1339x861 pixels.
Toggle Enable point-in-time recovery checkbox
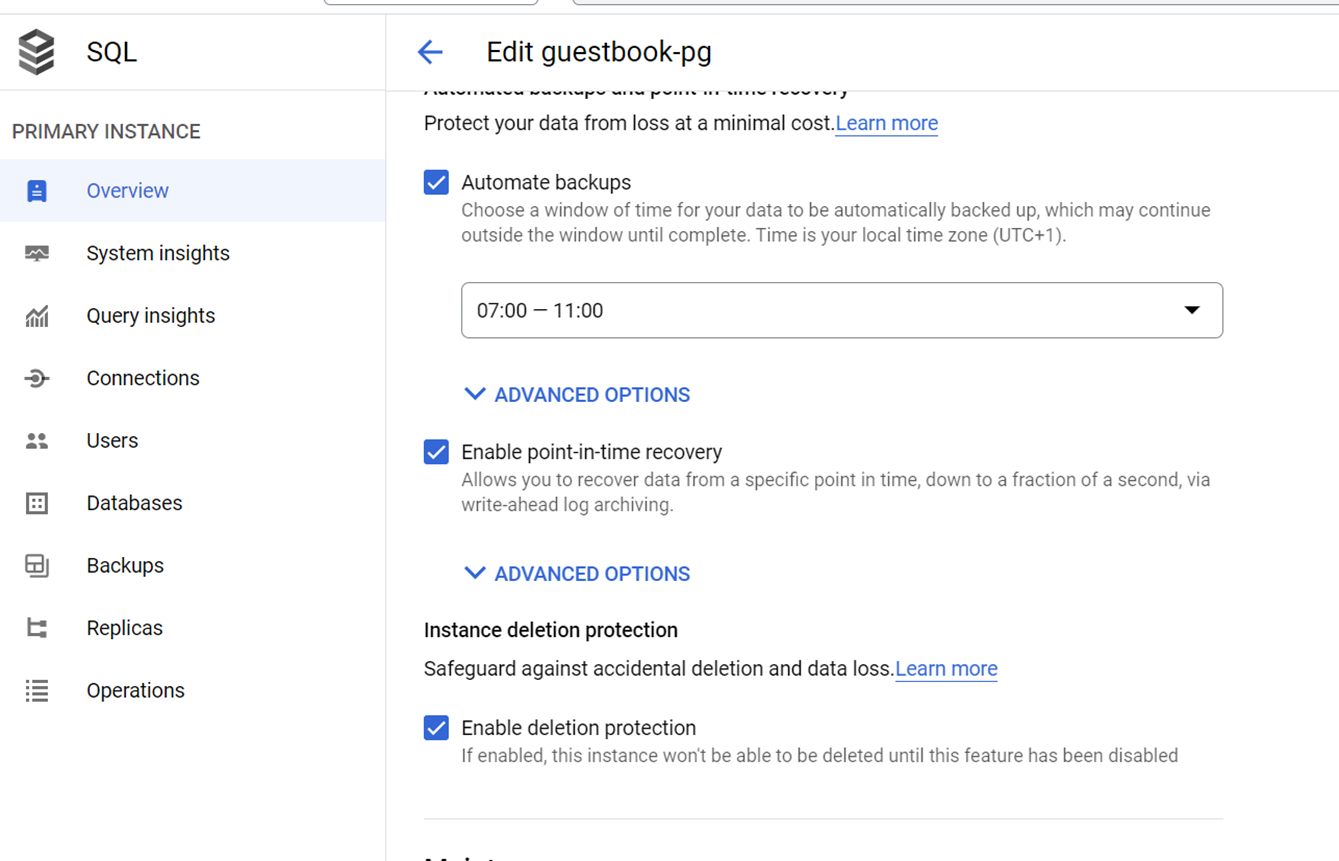(x=436, y=452)
